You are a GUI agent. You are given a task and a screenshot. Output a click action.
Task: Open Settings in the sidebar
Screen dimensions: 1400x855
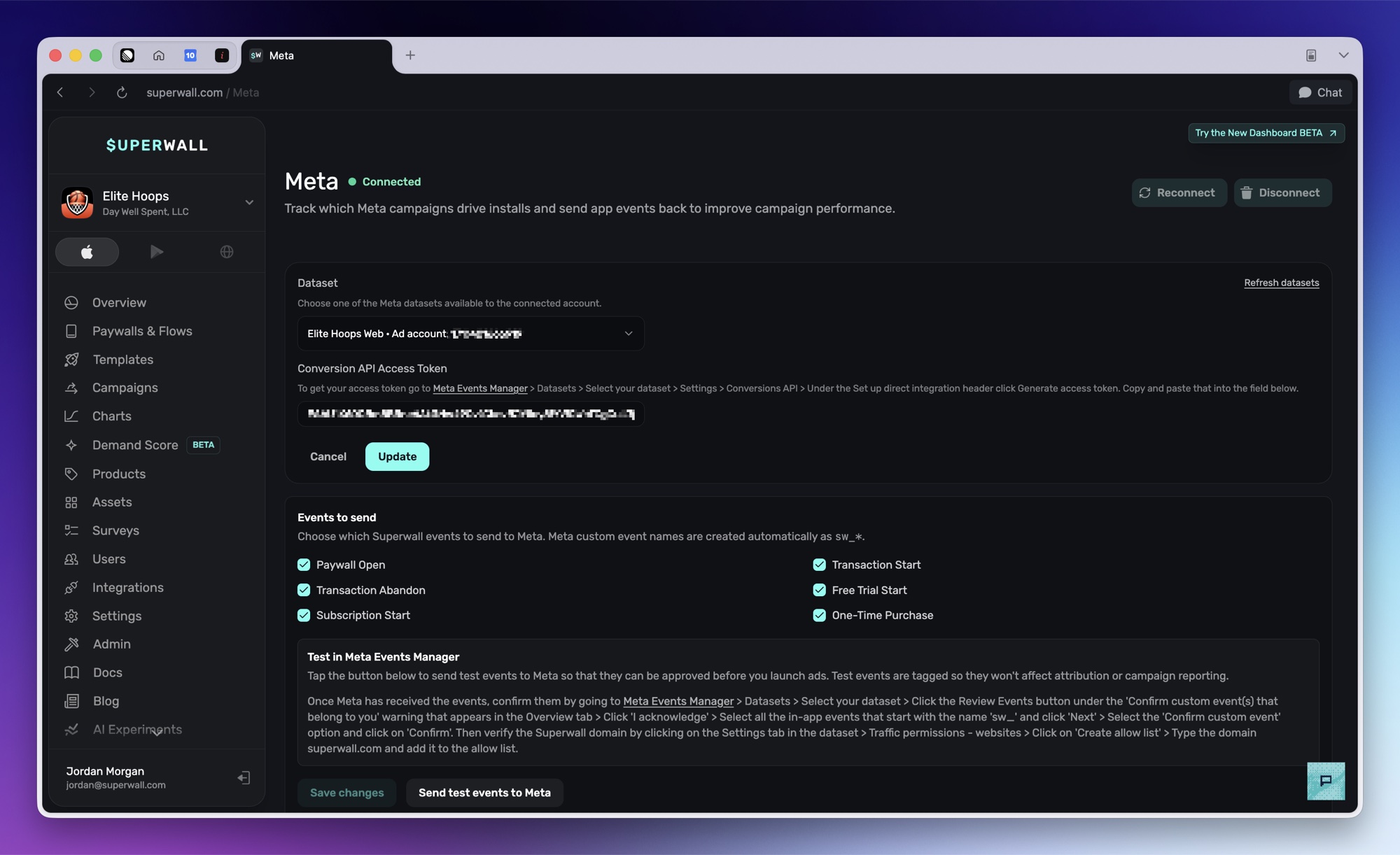coord(117,616)
